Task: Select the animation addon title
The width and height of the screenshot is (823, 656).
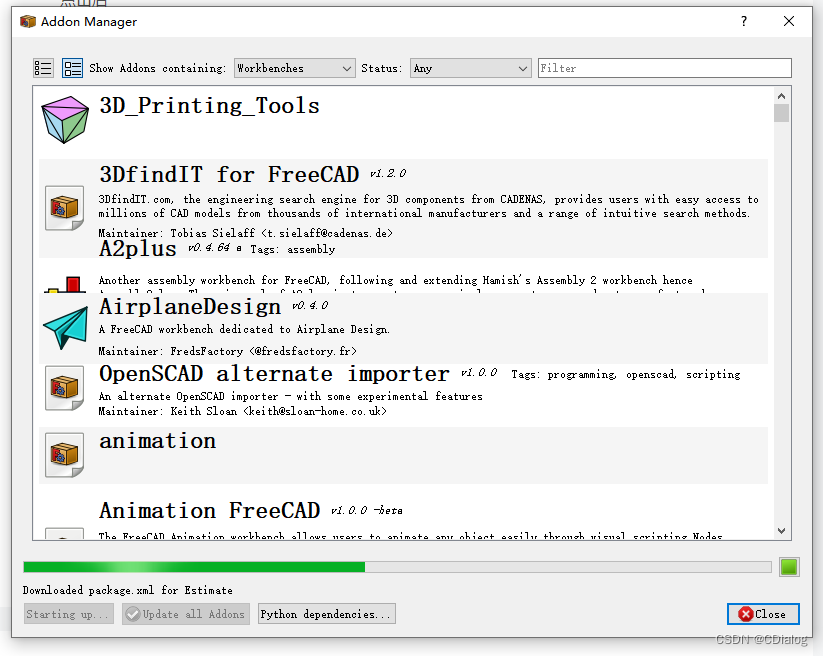Action: 157,441
